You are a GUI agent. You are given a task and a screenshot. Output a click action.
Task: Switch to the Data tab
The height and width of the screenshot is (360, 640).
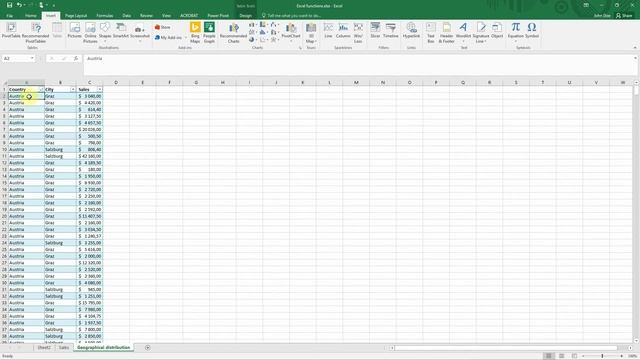(127, 16)
